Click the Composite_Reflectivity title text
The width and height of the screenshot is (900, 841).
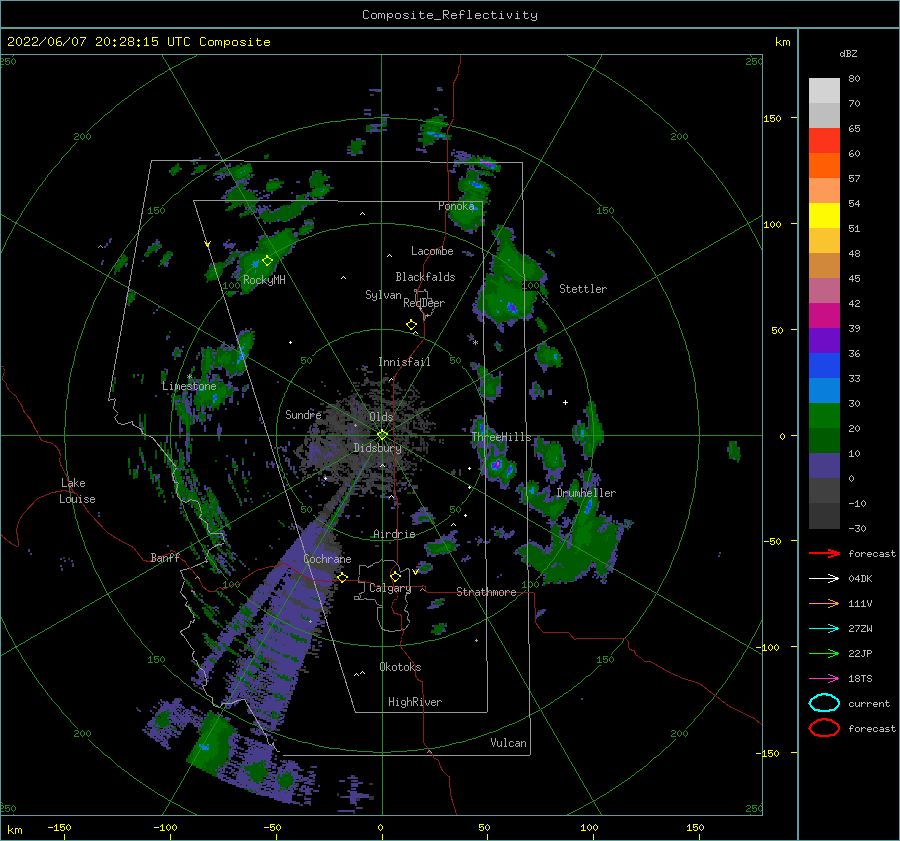point(449,15)
